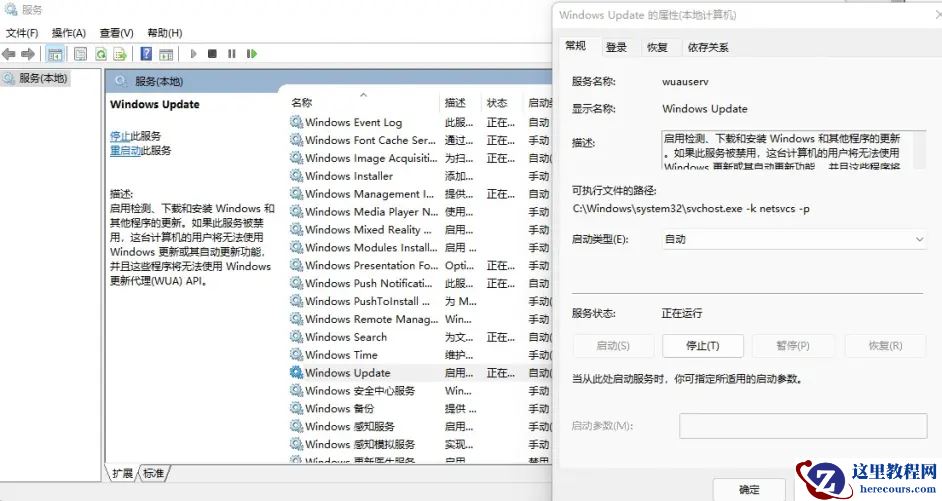
Task: Switch to the 标准 view tab
Action: tap(154, 473)
